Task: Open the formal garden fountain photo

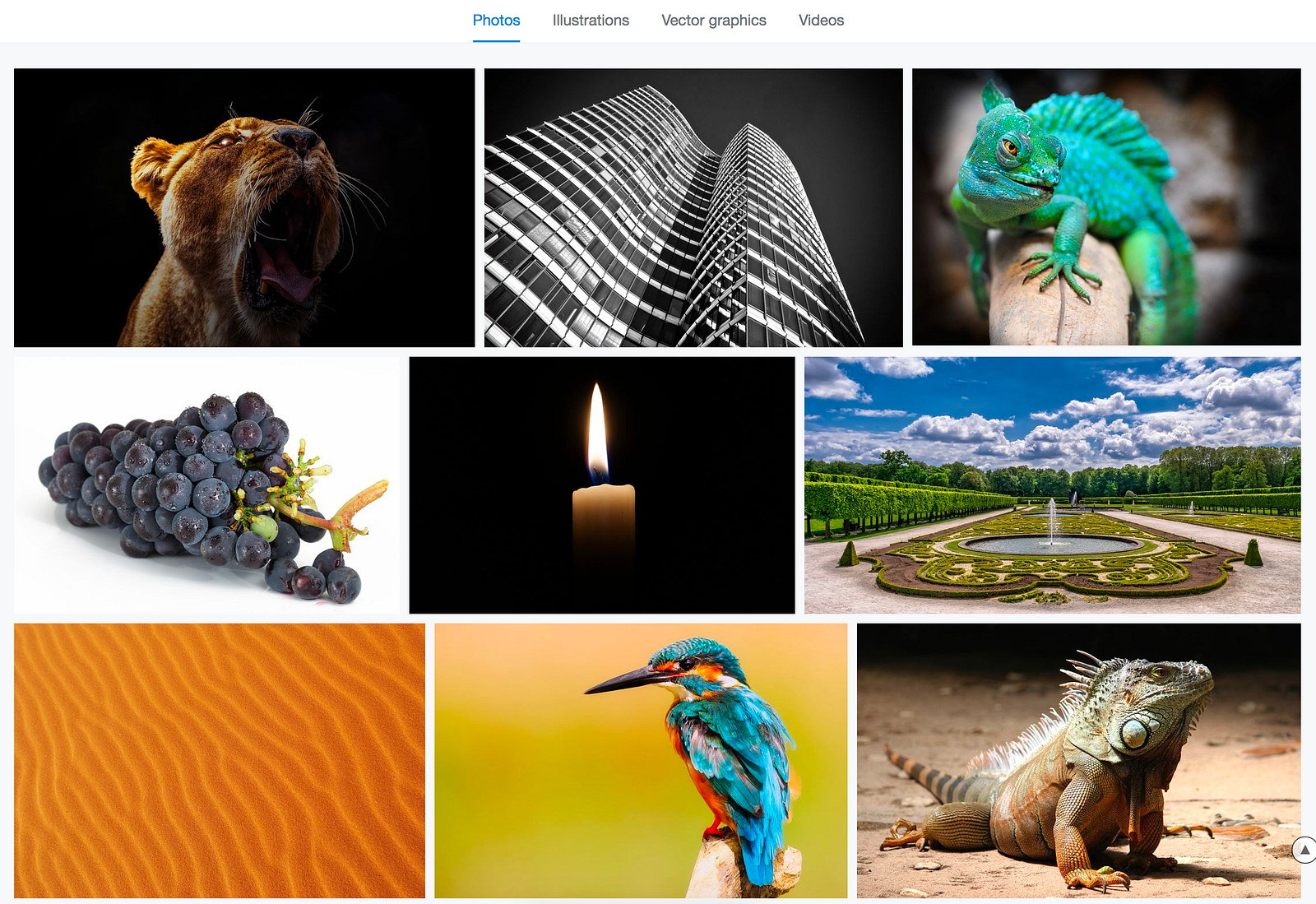Action: [1053, 485]
